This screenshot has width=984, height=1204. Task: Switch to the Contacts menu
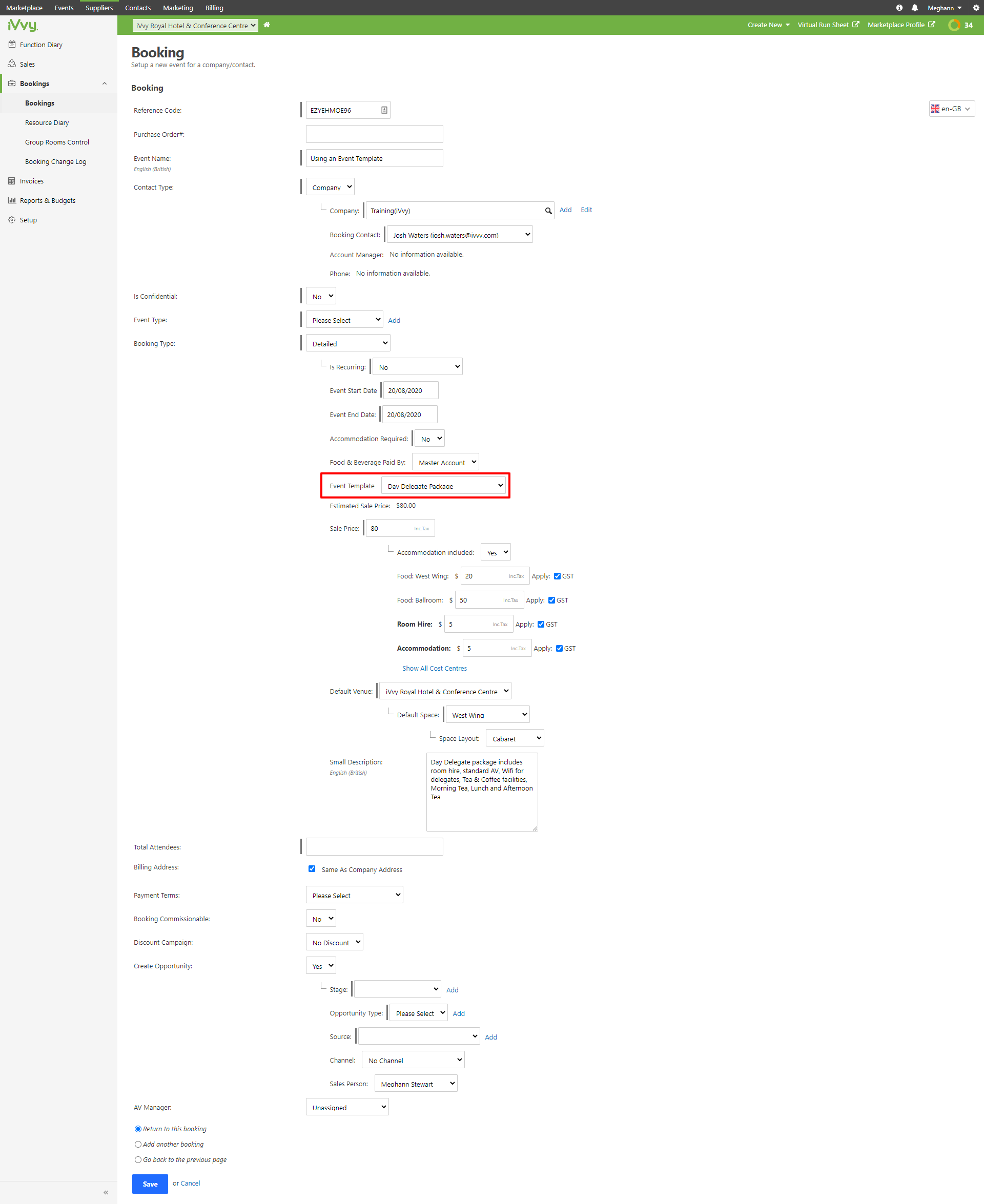[138, 7]
